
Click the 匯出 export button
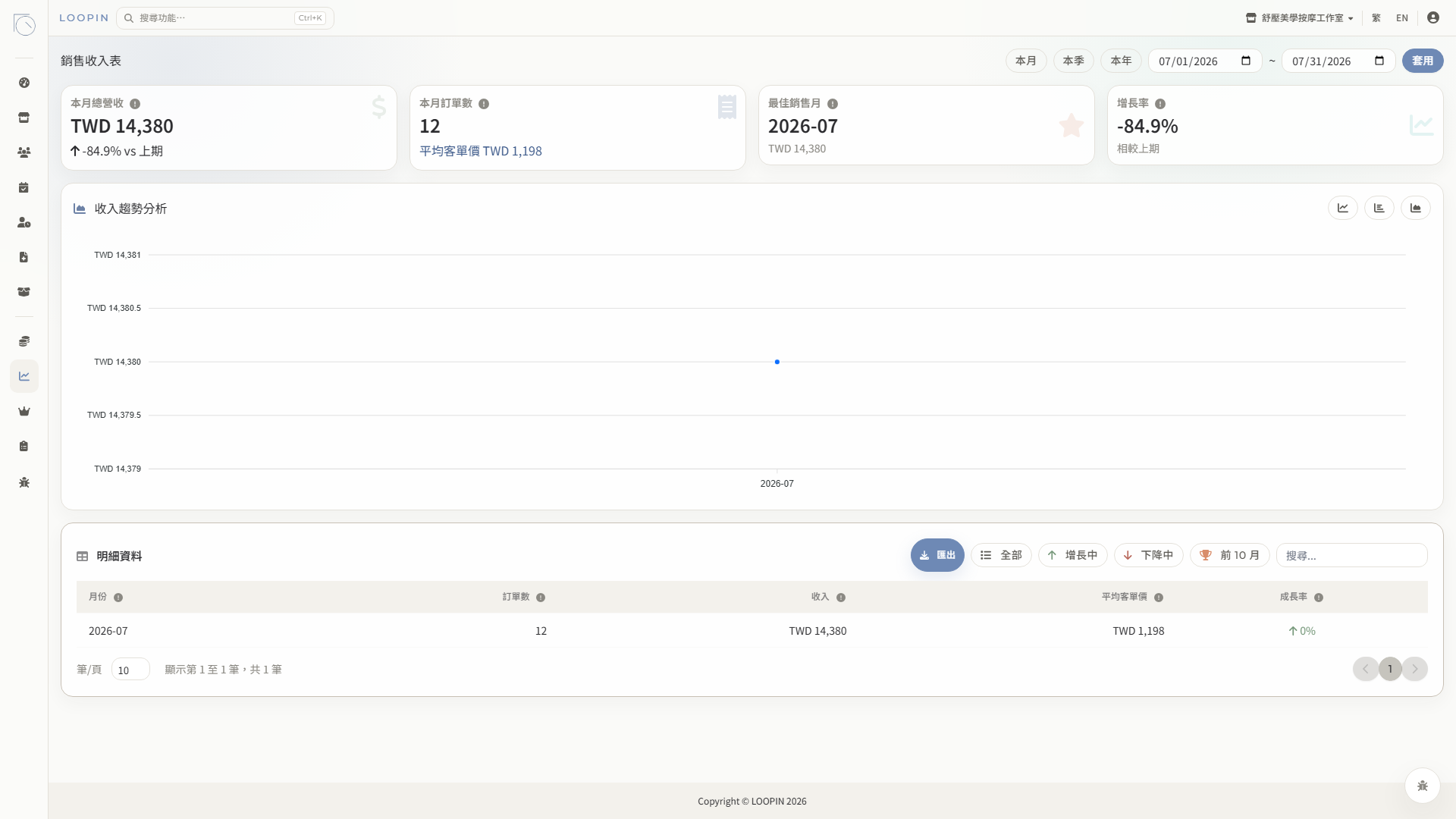[x=937, y=555]
